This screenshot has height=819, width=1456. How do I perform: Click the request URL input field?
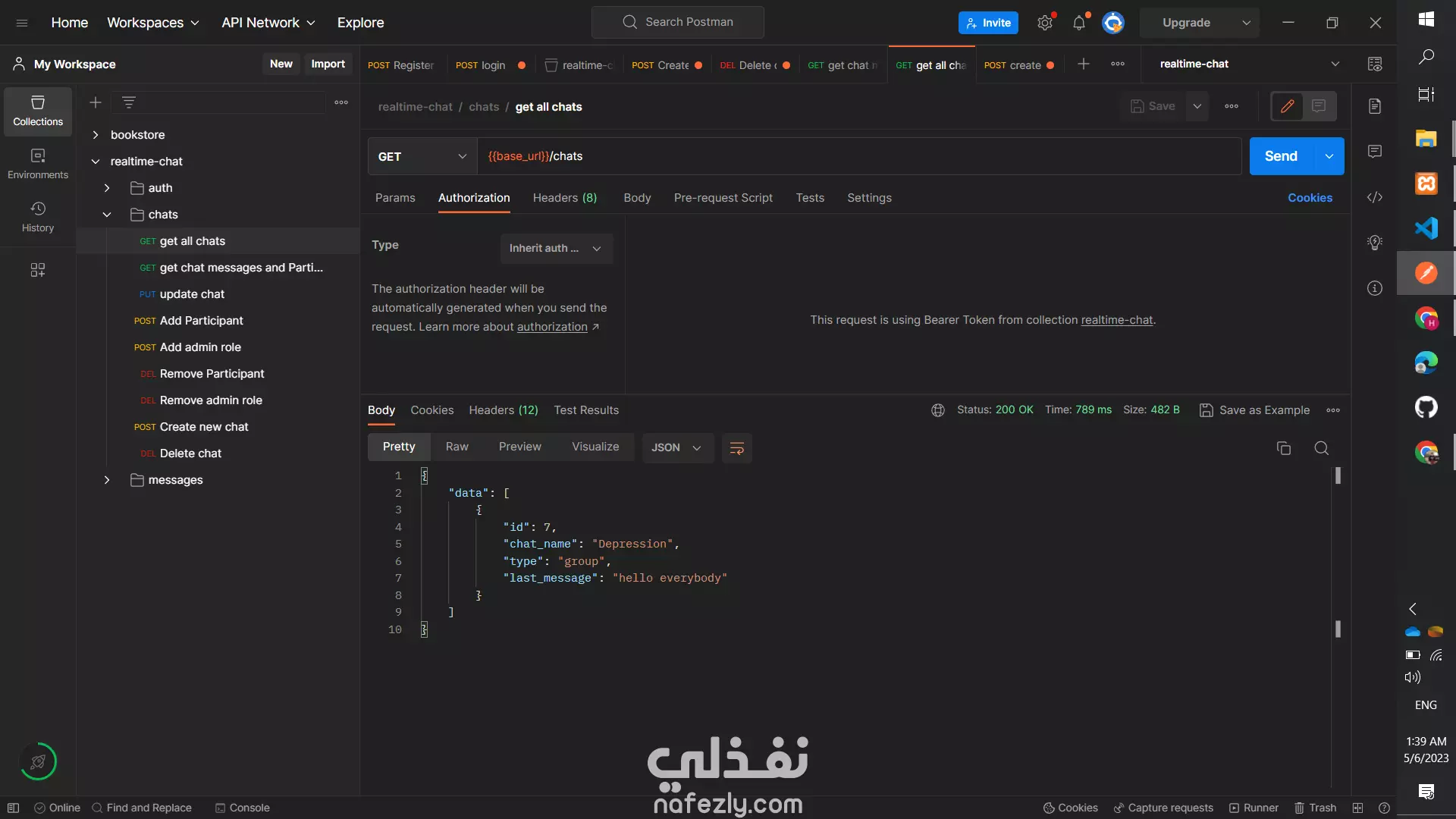(859, 157)
